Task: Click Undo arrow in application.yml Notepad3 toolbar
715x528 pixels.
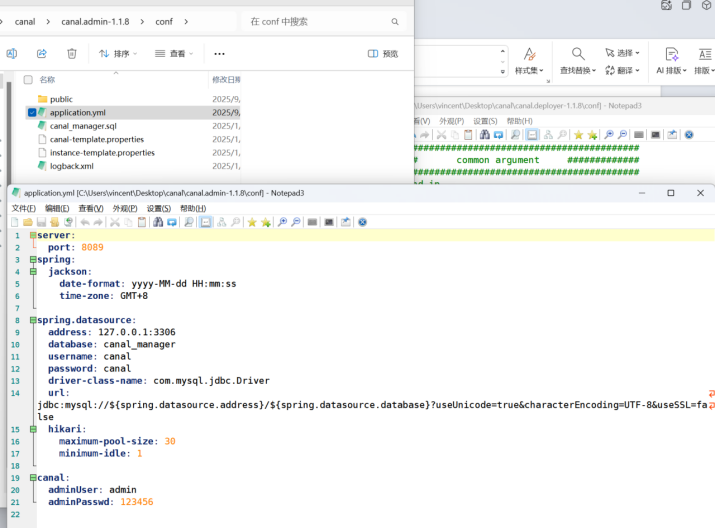Action: (85, 222)
